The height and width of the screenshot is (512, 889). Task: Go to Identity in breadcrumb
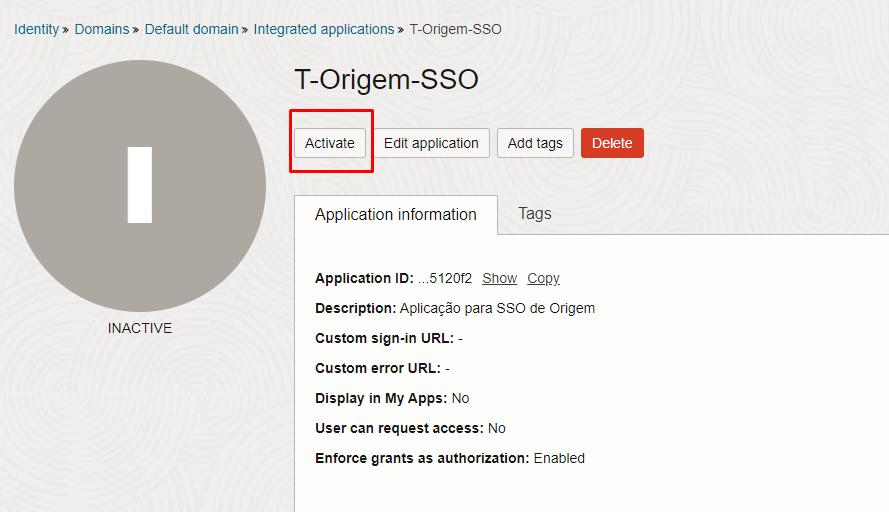(x=36, y=29)
